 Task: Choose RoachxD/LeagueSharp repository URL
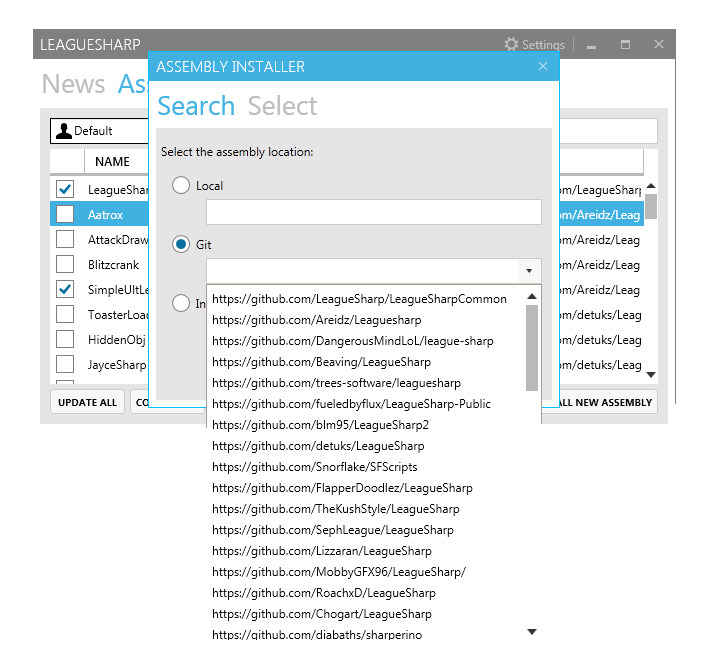[324, 593]
